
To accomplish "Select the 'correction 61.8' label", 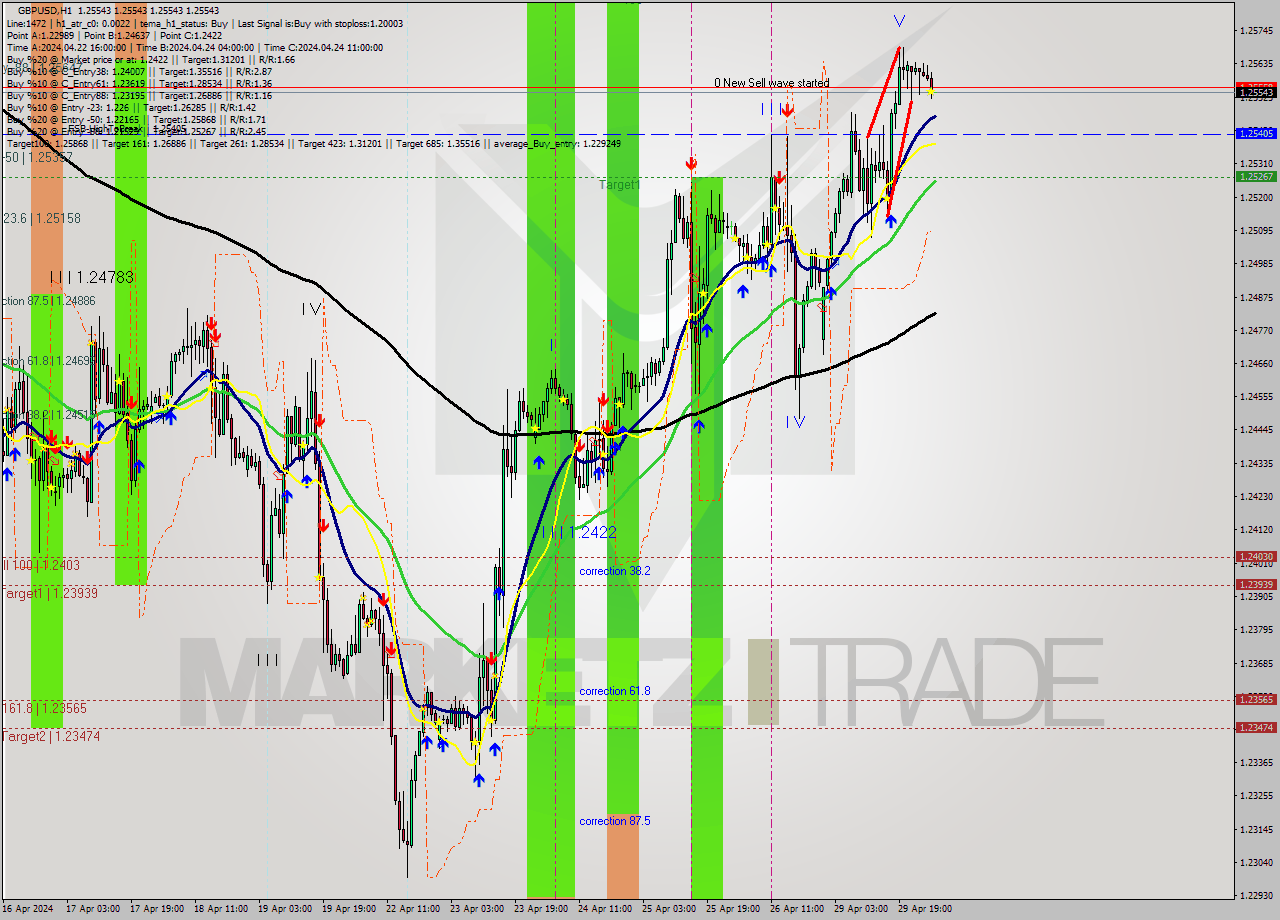I will click(615, 691).
